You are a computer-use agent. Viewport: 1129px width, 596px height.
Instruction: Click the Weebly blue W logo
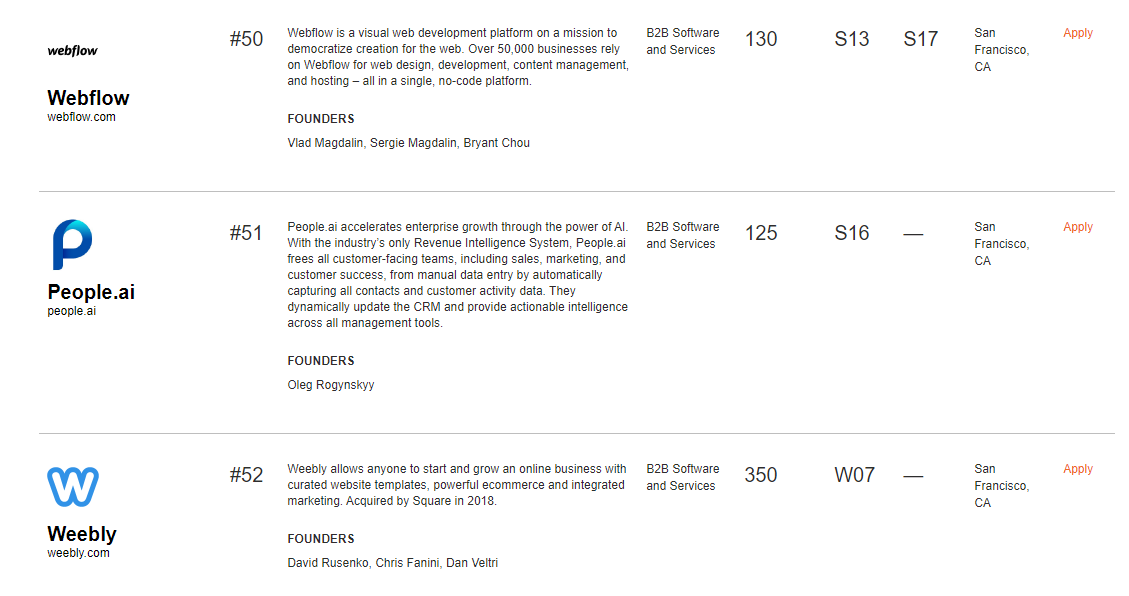(73, 487)
